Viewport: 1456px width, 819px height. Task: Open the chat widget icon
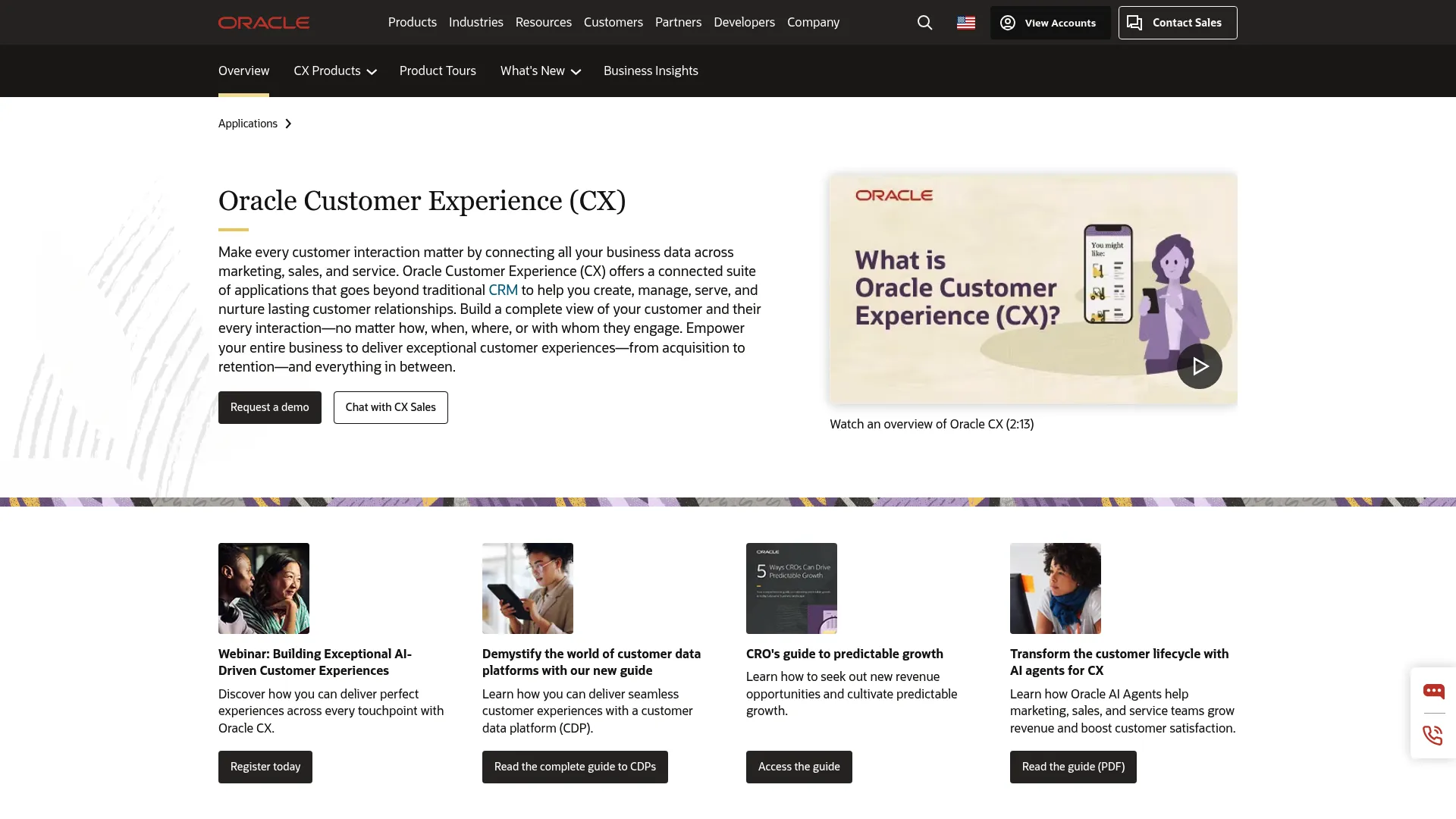point(1433,691)
